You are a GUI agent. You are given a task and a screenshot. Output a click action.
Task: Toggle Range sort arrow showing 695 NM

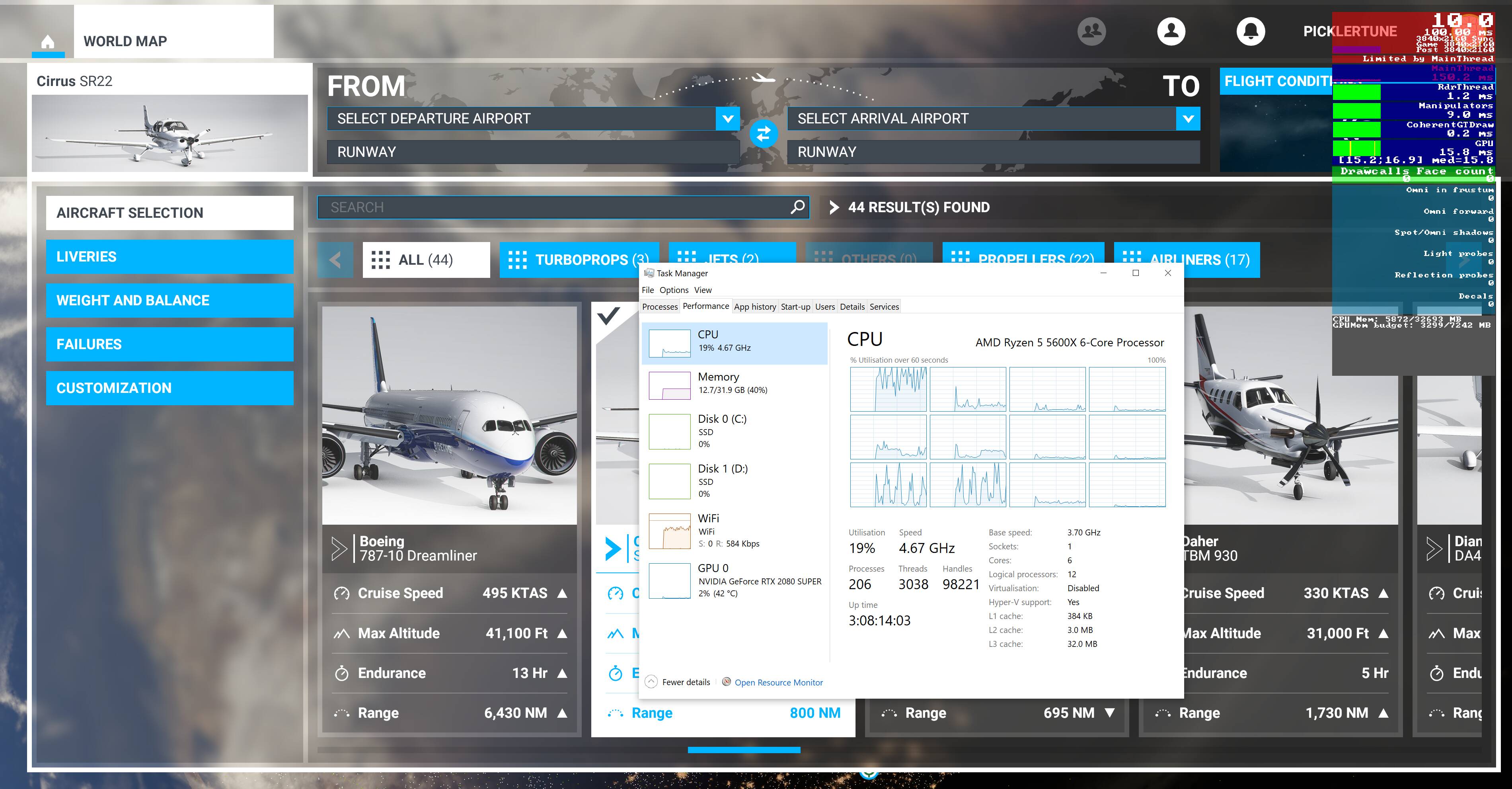pos(1109,713)
